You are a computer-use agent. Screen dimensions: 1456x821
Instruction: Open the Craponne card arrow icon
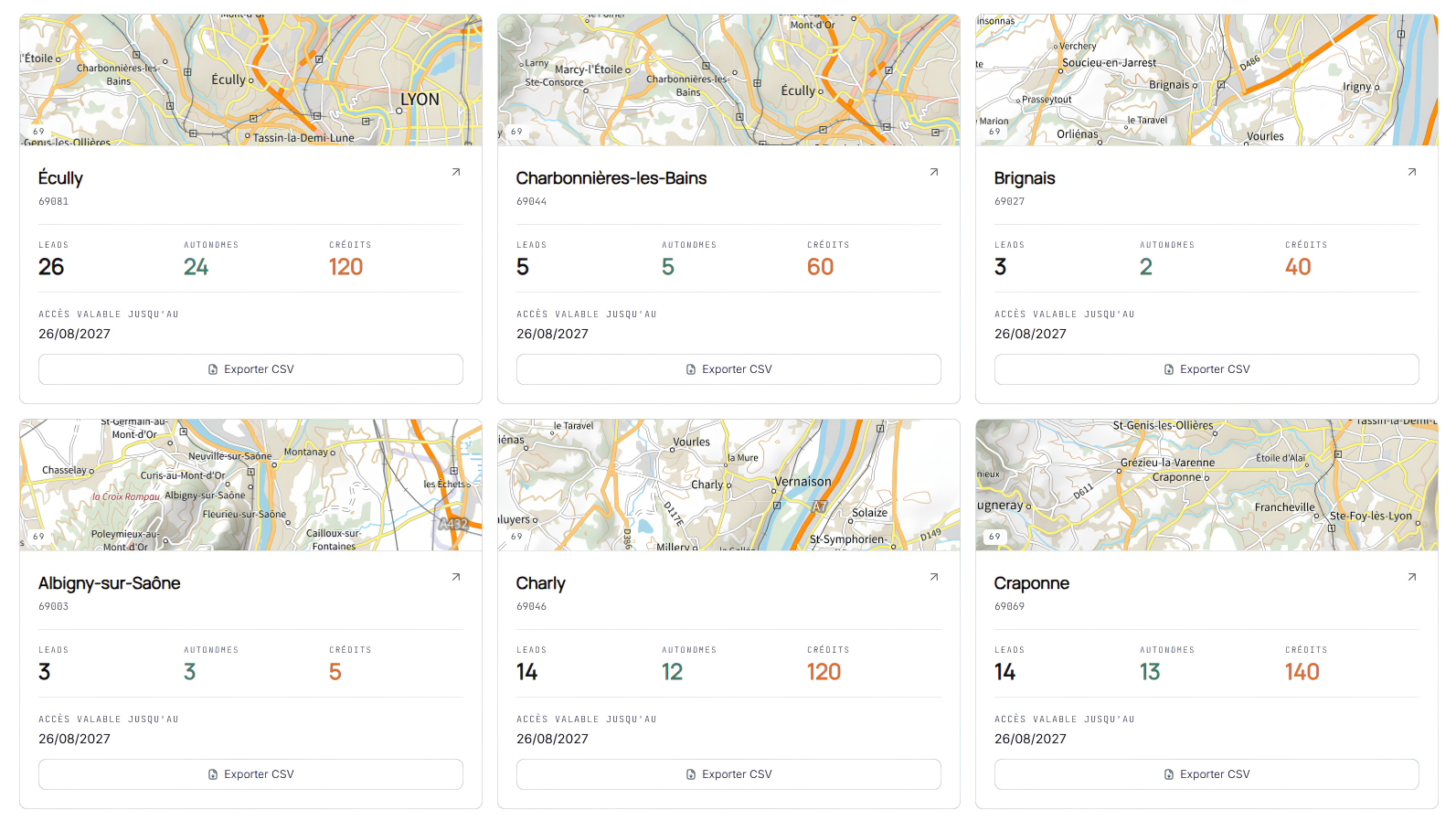coord(1412,577)
